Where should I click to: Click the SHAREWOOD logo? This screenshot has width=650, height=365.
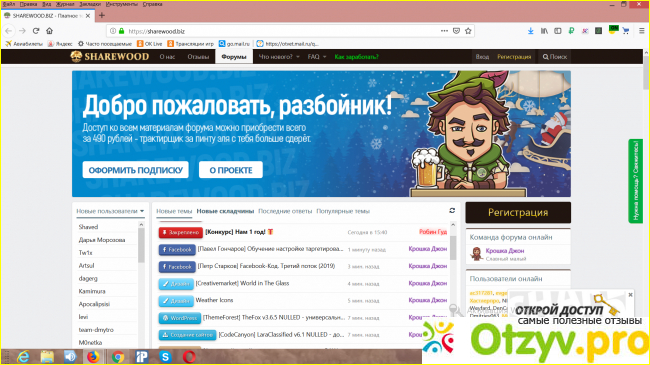109,57
